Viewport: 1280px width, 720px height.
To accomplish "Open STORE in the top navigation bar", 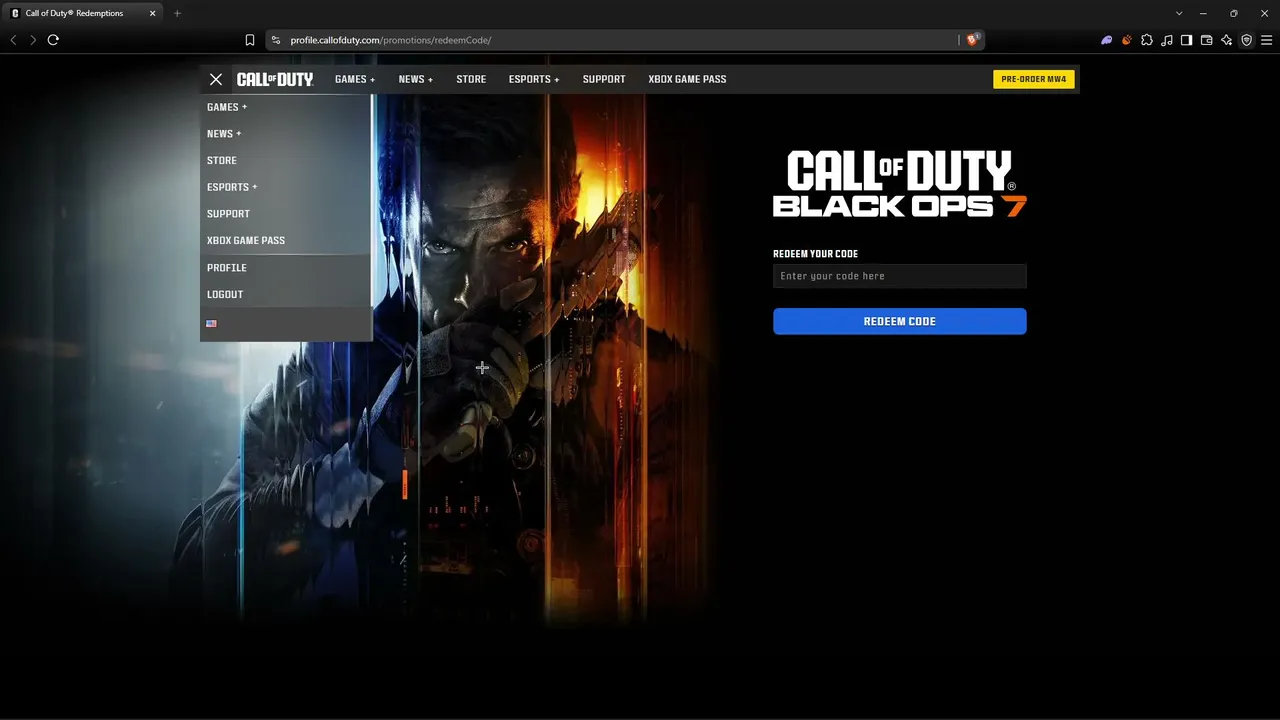I will 471,79.
